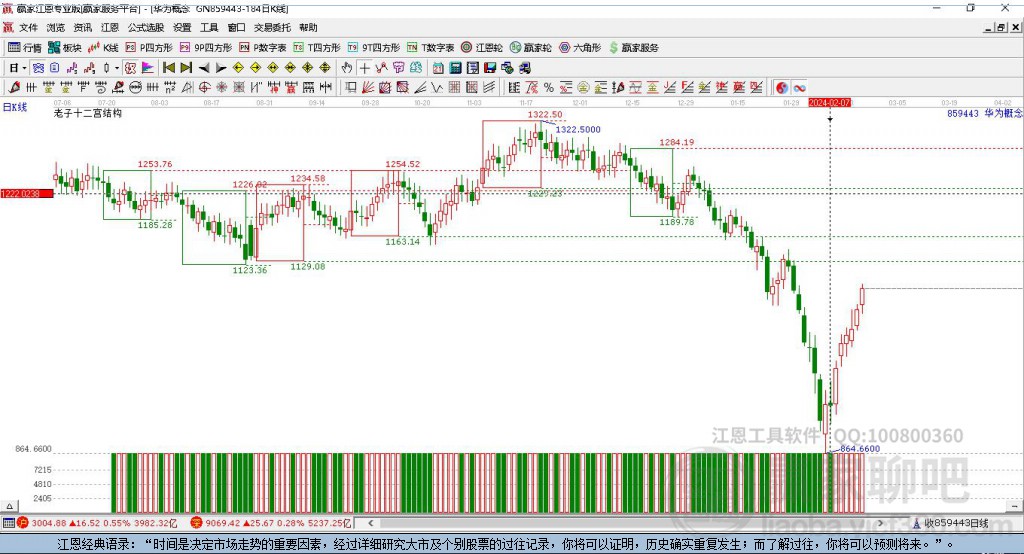Select the hand pan tool
This screenshot has height=554, width=1024.
click(x=347, y=68)
